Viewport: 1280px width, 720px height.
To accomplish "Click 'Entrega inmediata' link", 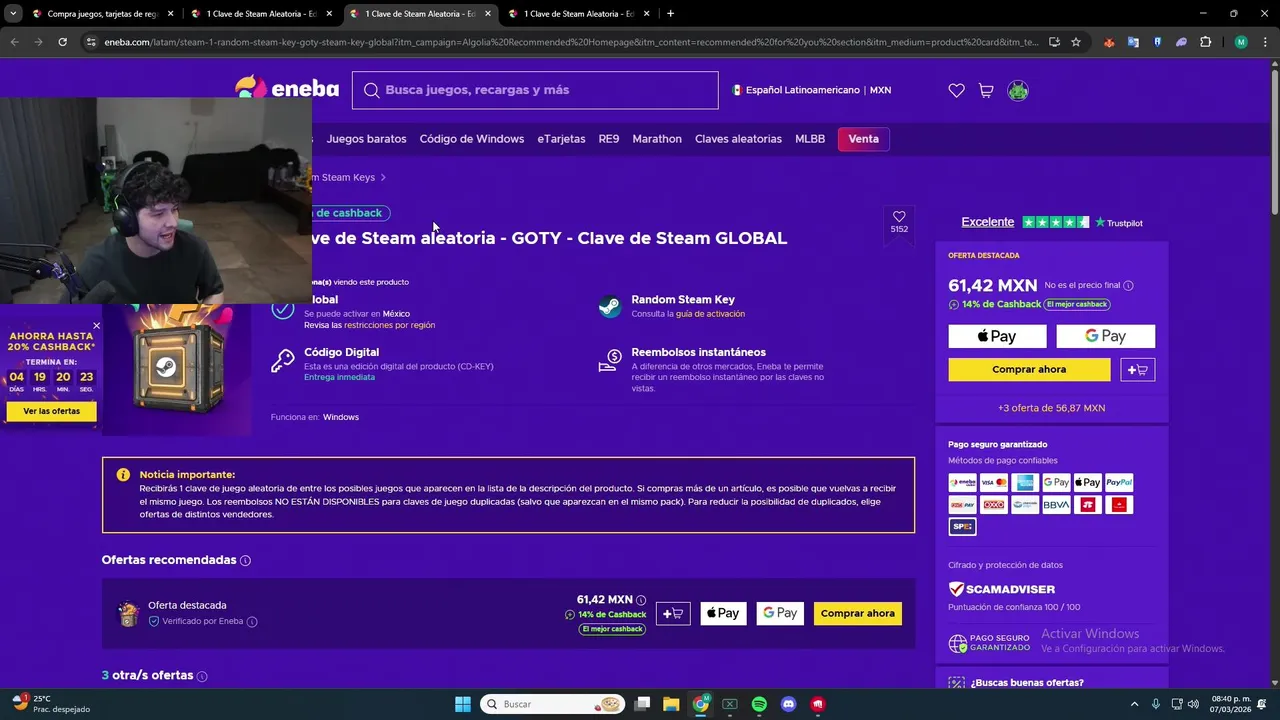I will tap(339, 377).
